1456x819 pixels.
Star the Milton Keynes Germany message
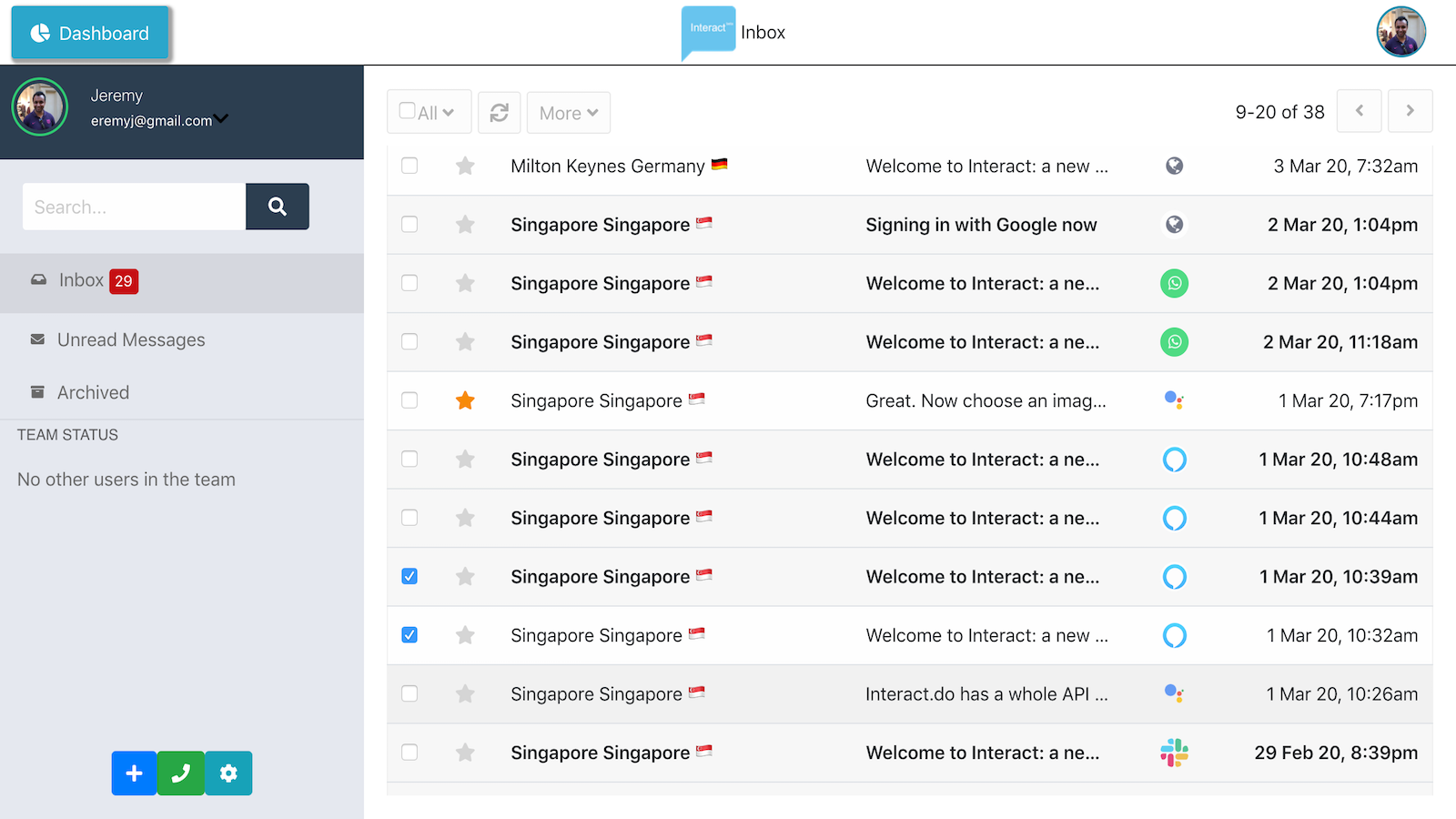pyautogui.click(x=465, y=166)
